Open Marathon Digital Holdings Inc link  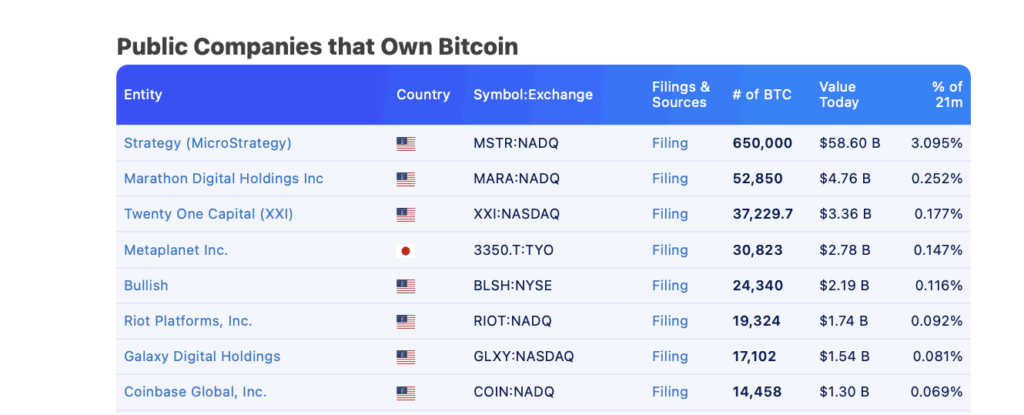[x=223, y=178]
